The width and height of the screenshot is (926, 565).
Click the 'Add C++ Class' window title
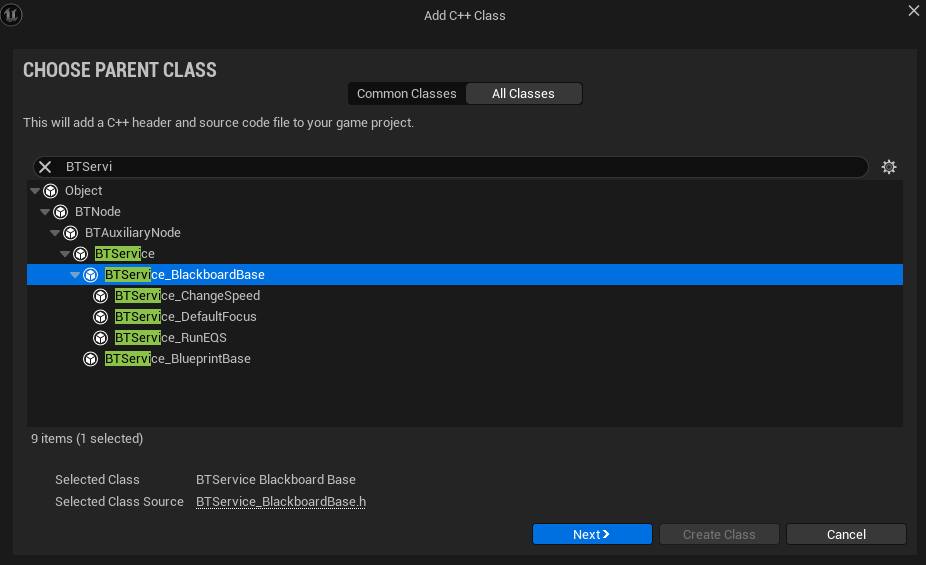click(465, 16)
